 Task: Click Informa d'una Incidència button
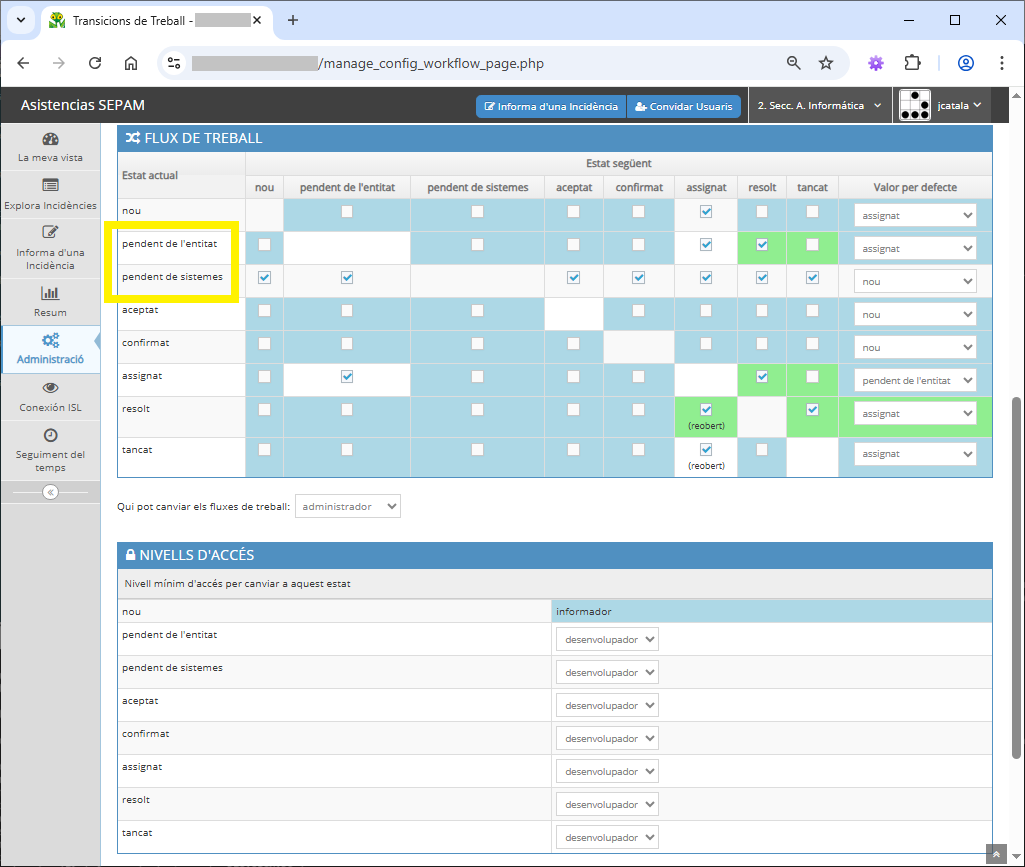pos(551,106)
